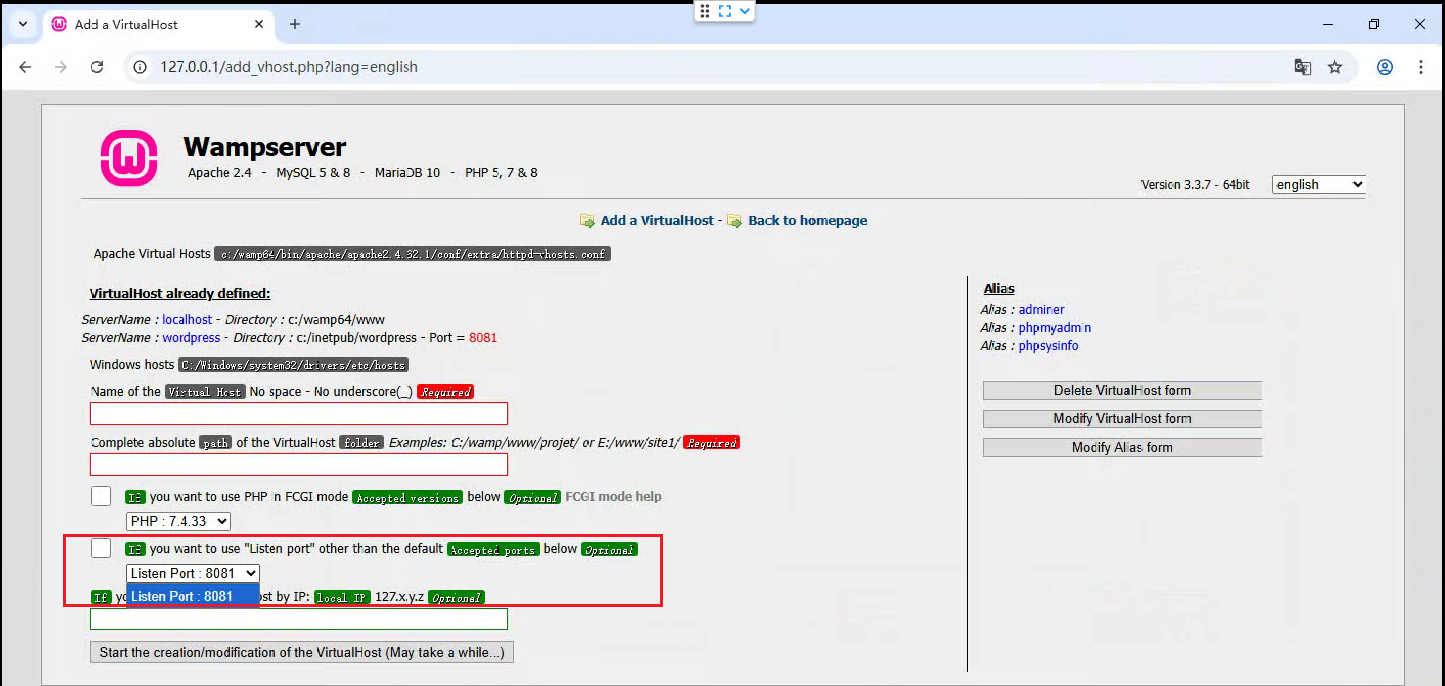Click the fullscreen frame icon in top toolbar

point(725,11)
